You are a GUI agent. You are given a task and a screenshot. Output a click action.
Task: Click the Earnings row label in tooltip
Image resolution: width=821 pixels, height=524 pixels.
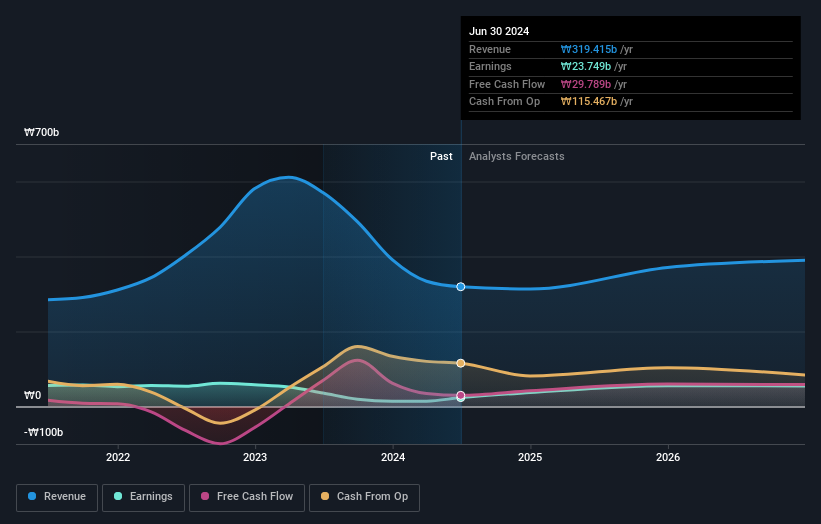coord(490,66)
